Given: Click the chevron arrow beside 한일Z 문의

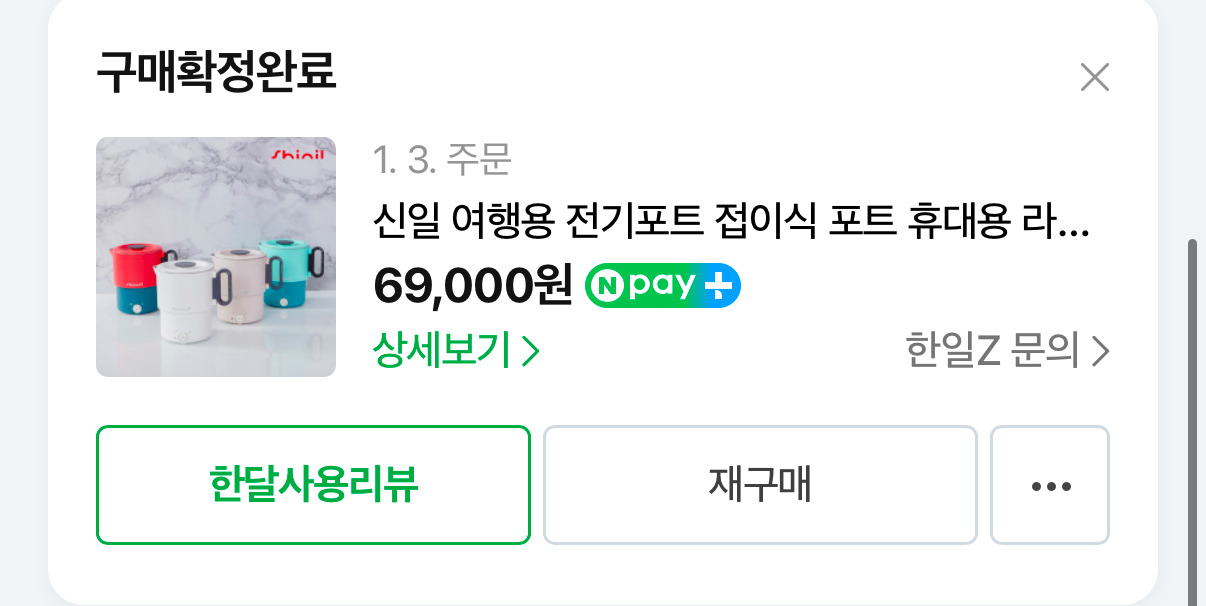Looking at the screenshot, I should (x=1100, y=352).
